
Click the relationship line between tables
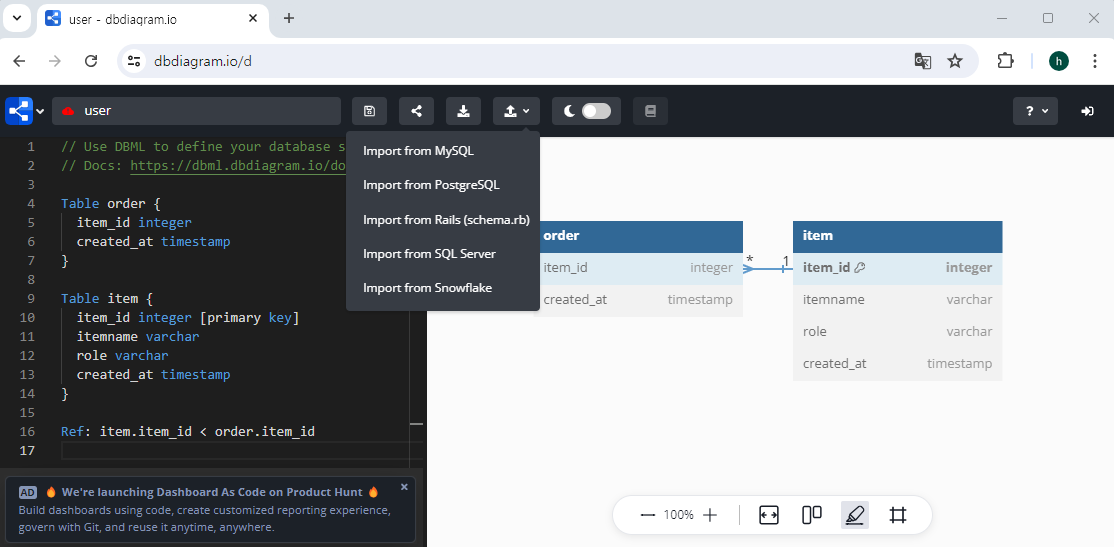[768, 269]
